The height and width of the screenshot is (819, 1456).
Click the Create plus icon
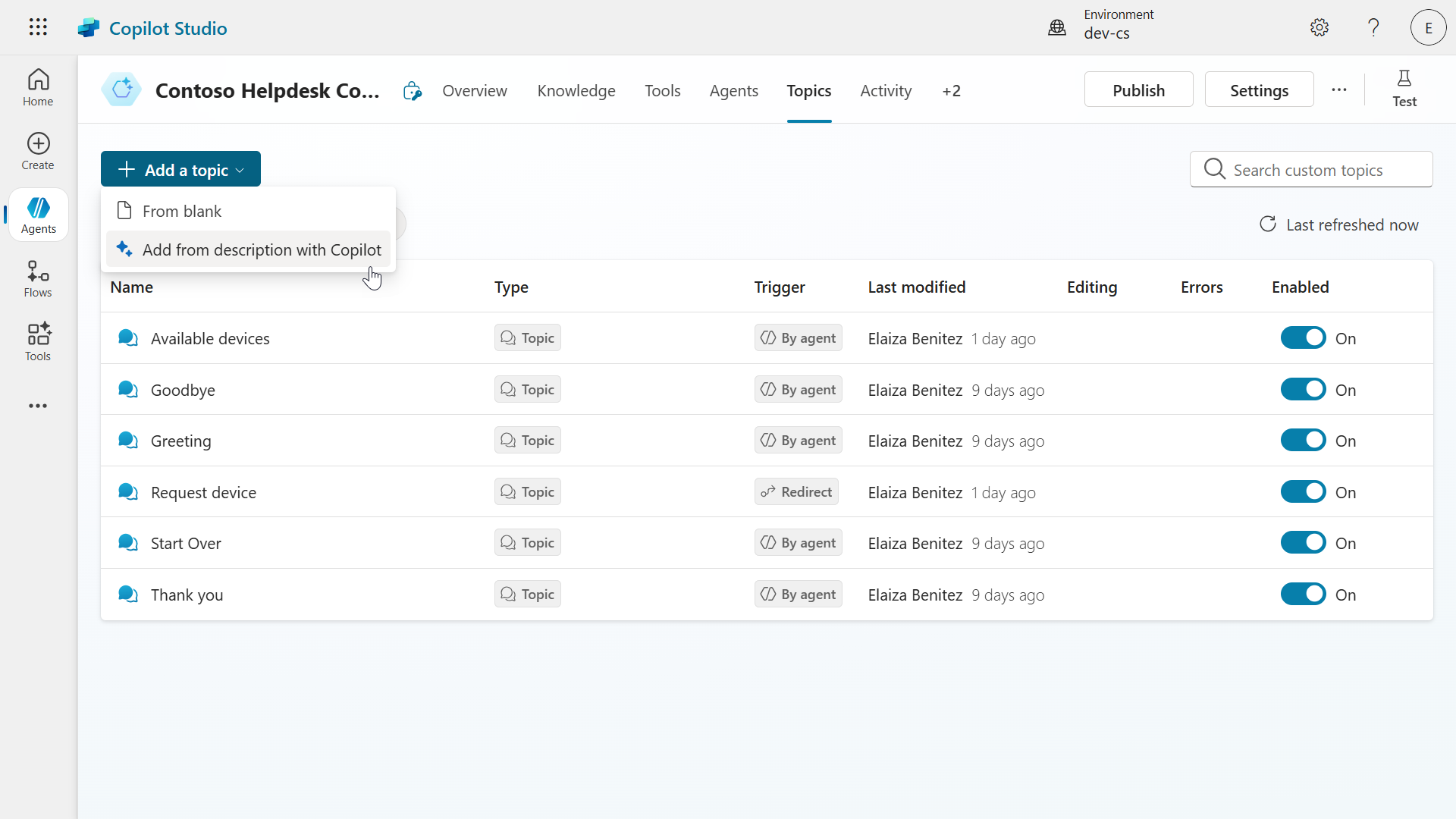[x=38, y=151]
